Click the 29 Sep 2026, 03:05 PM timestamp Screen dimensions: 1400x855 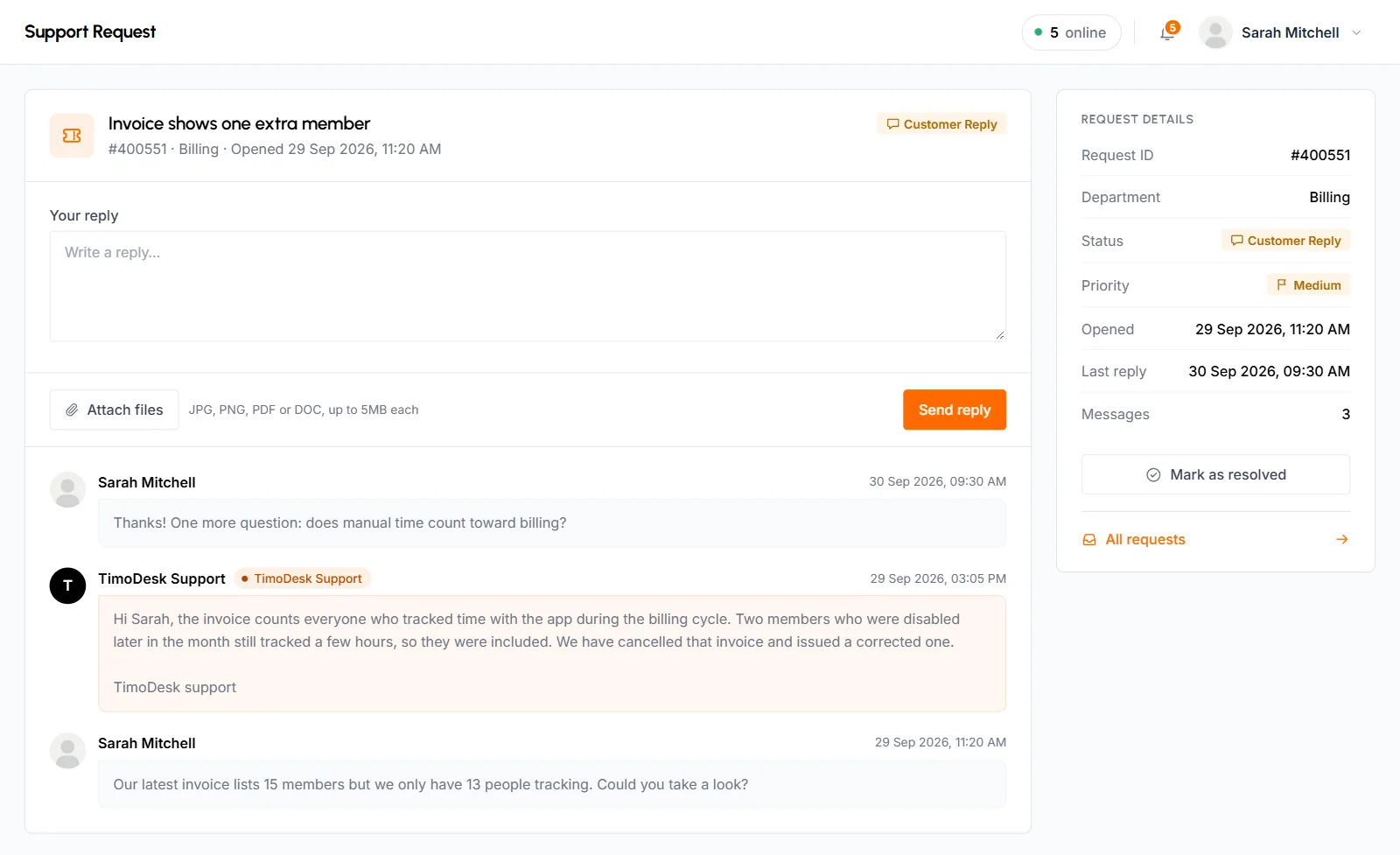(938, 578)
